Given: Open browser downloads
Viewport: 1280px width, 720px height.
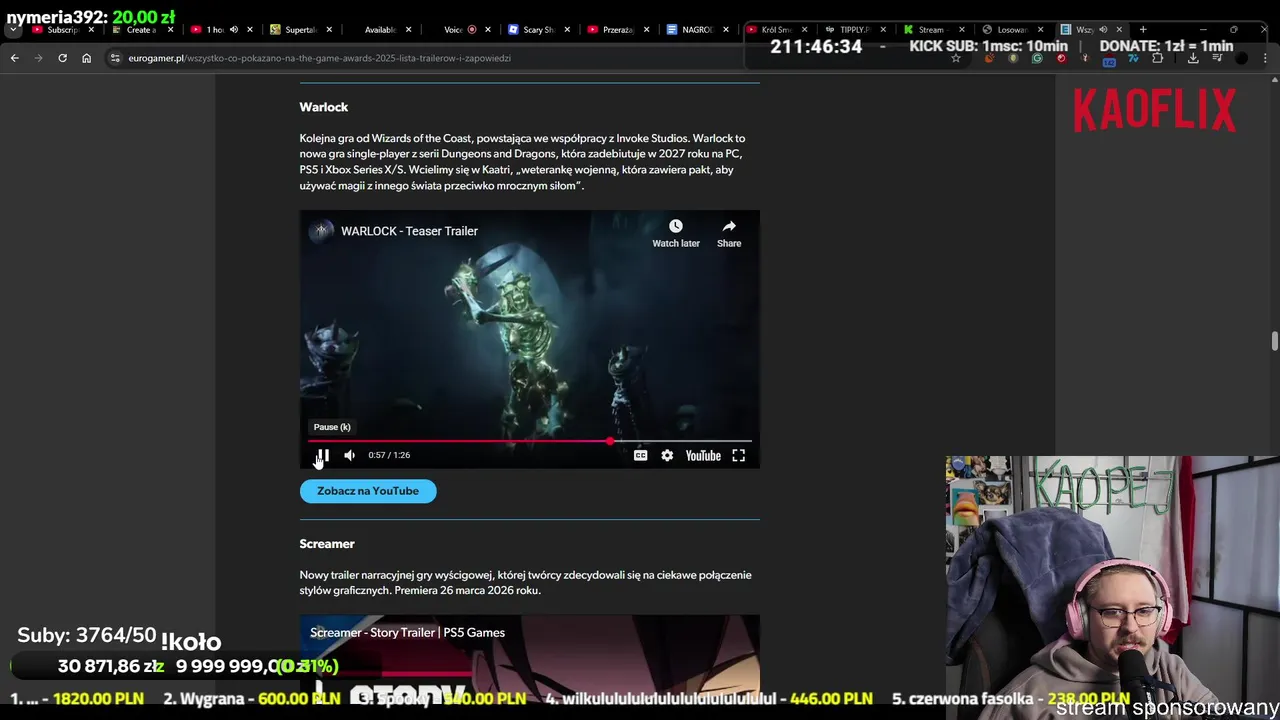Looking at the screenshot, I should pos(1193,58).
